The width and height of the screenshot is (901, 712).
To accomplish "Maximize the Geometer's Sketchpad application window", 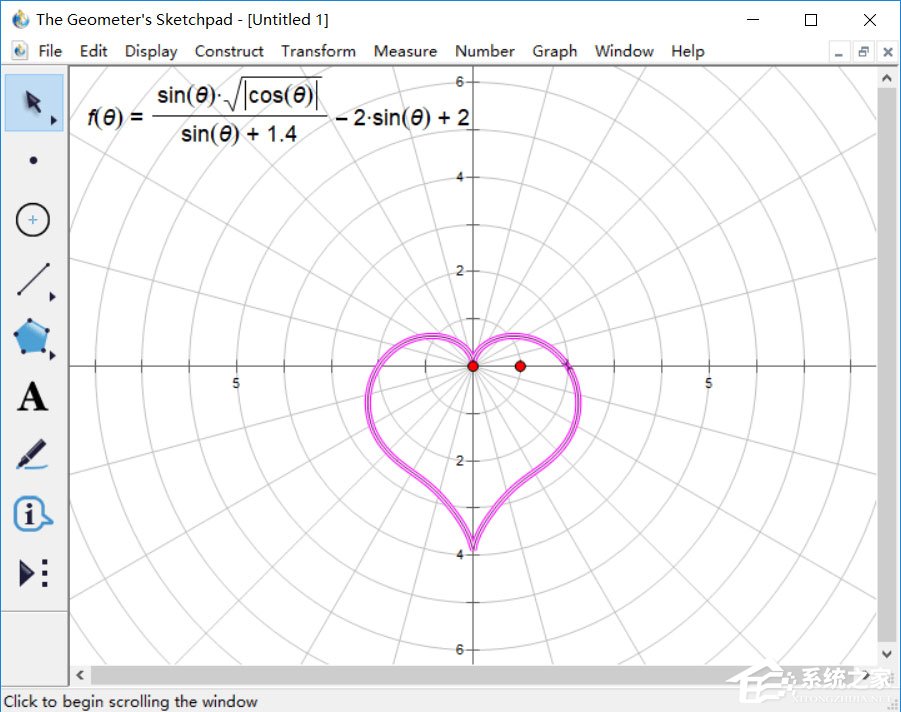I will (x=811, y=20).
